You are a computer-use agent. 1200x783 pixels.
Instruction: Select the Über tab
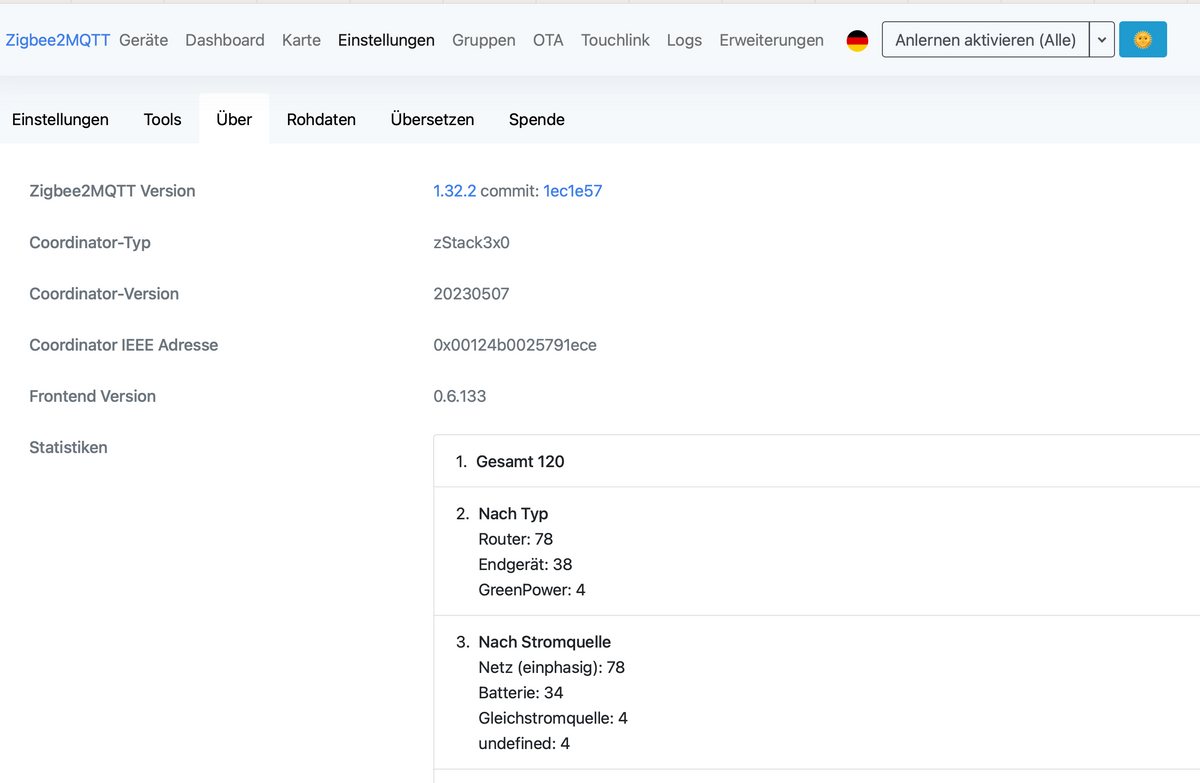tap(234, 119)
